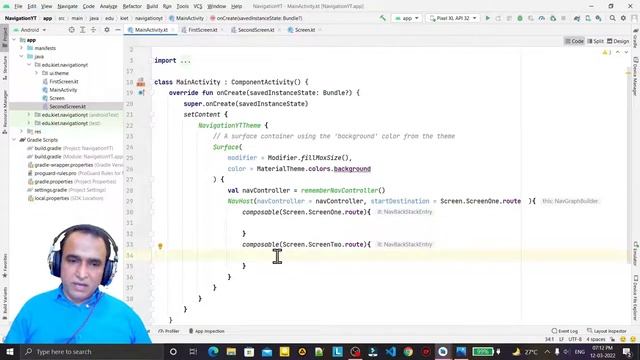This screenshot has width=640, height=360.
Task: Open IDE settings gear in top toolbar
Action: [x=623, y=18]
